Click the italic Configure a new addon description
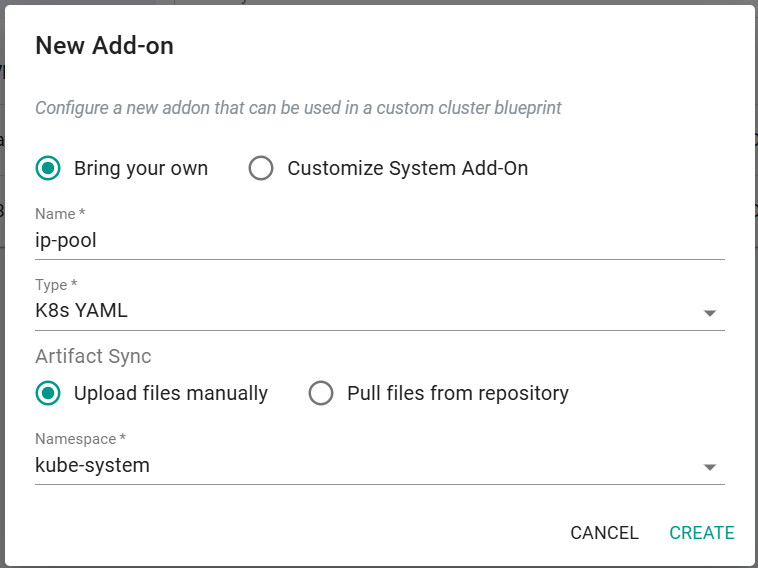This screenshot has height=568, width=758. [298, 108]
